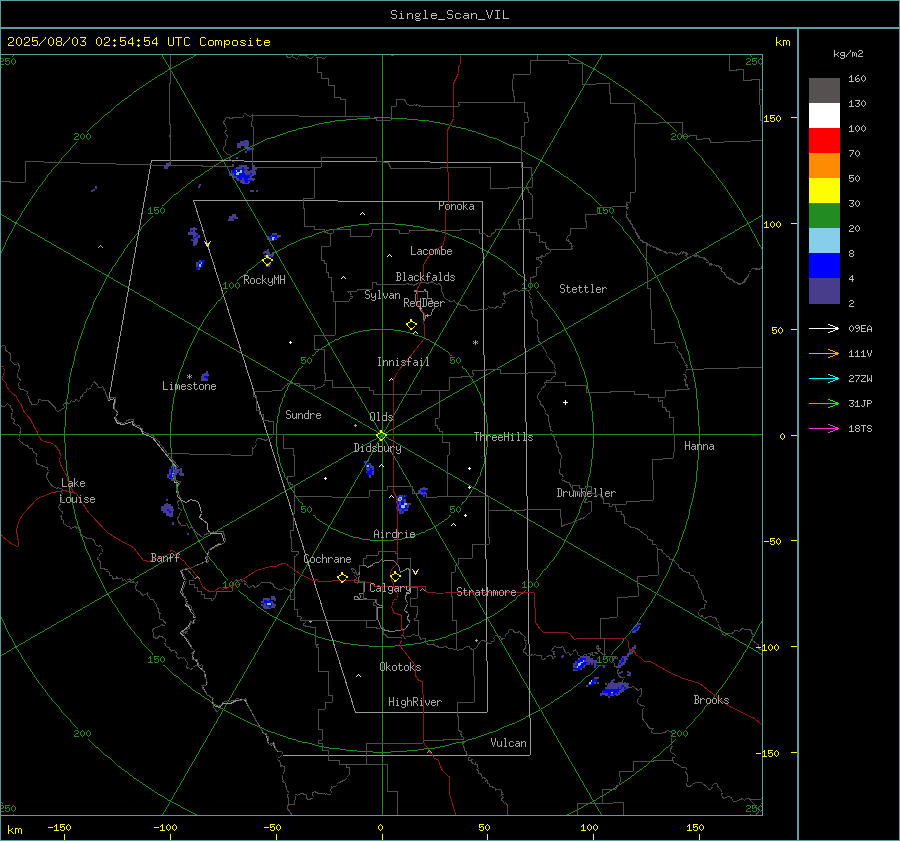Click the Lake Louise label
Screen dimensions: 900x841
tap(77, 491)
